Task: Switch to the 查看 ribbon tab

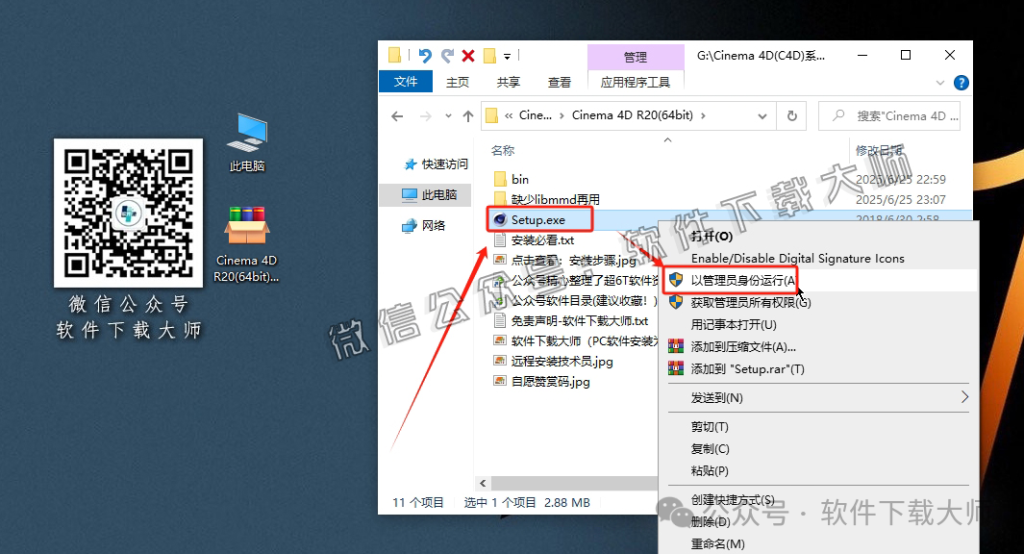Action: tap(559, 82)
